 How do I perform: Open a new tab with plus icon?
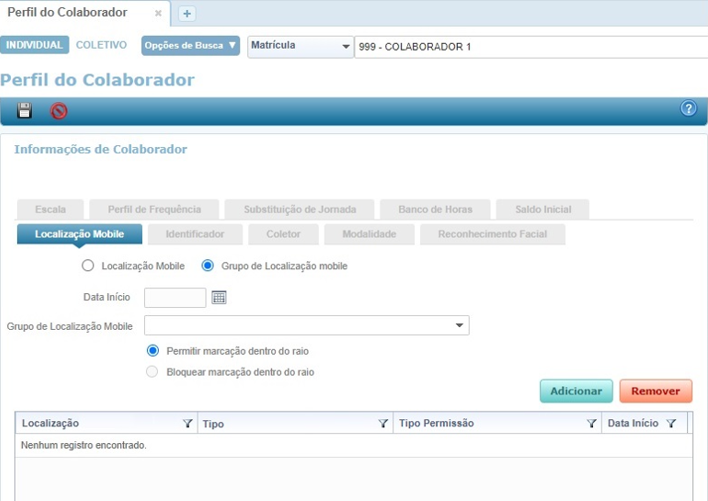point(187,13)
